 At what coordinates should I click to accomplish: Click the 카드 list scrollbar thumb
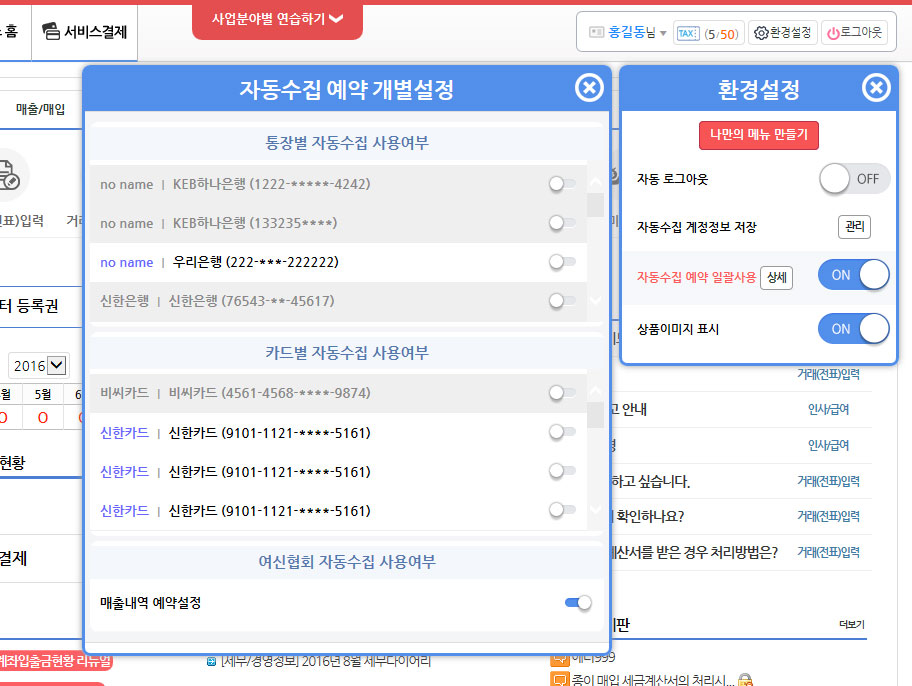coord(596,415)
